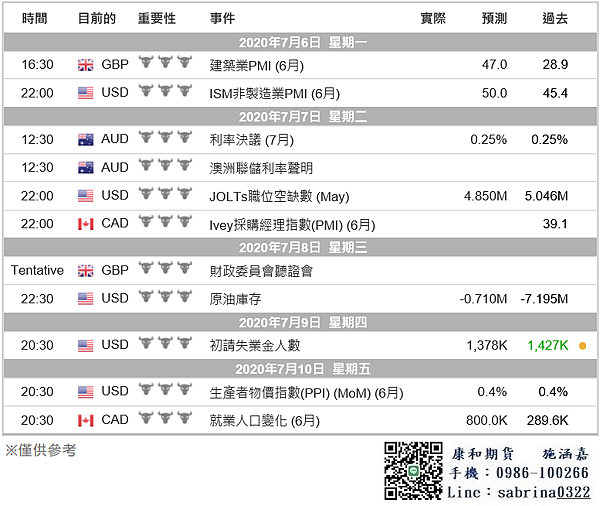Click previous value 5.046M

pyautogui.click(x=546, y=196)
